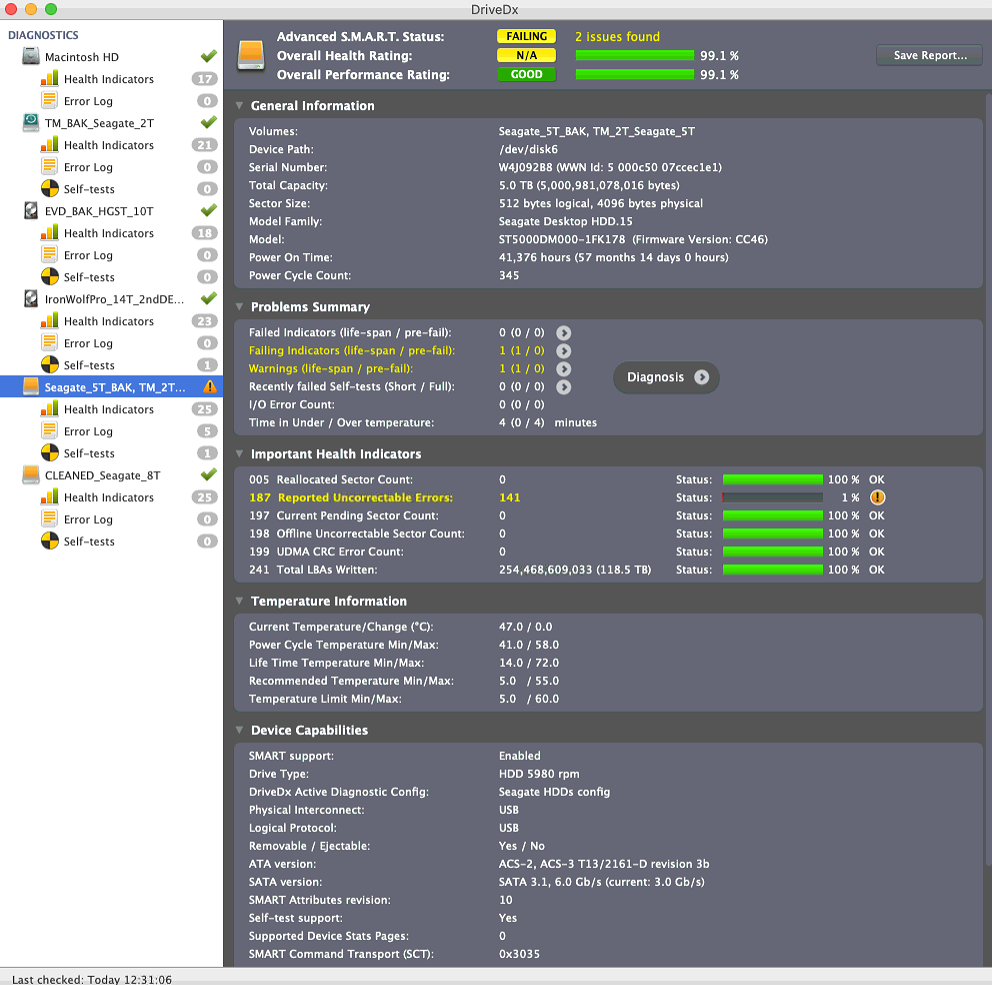Click the green GOOD performance badge
The width and height of the screenshot is (992, 985).
[526, 74]
